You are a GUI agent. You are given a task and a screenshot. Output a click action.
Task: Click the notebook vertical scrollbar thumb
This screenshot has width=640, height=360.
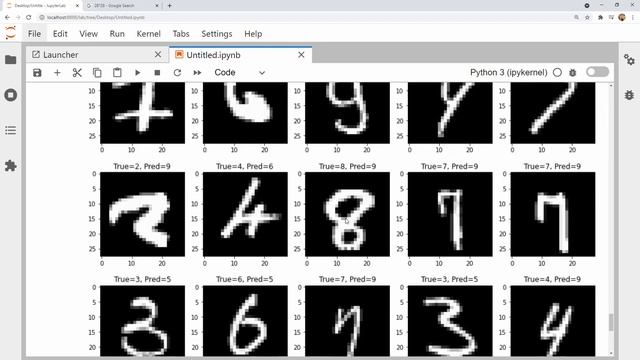[x=611, y=322]
